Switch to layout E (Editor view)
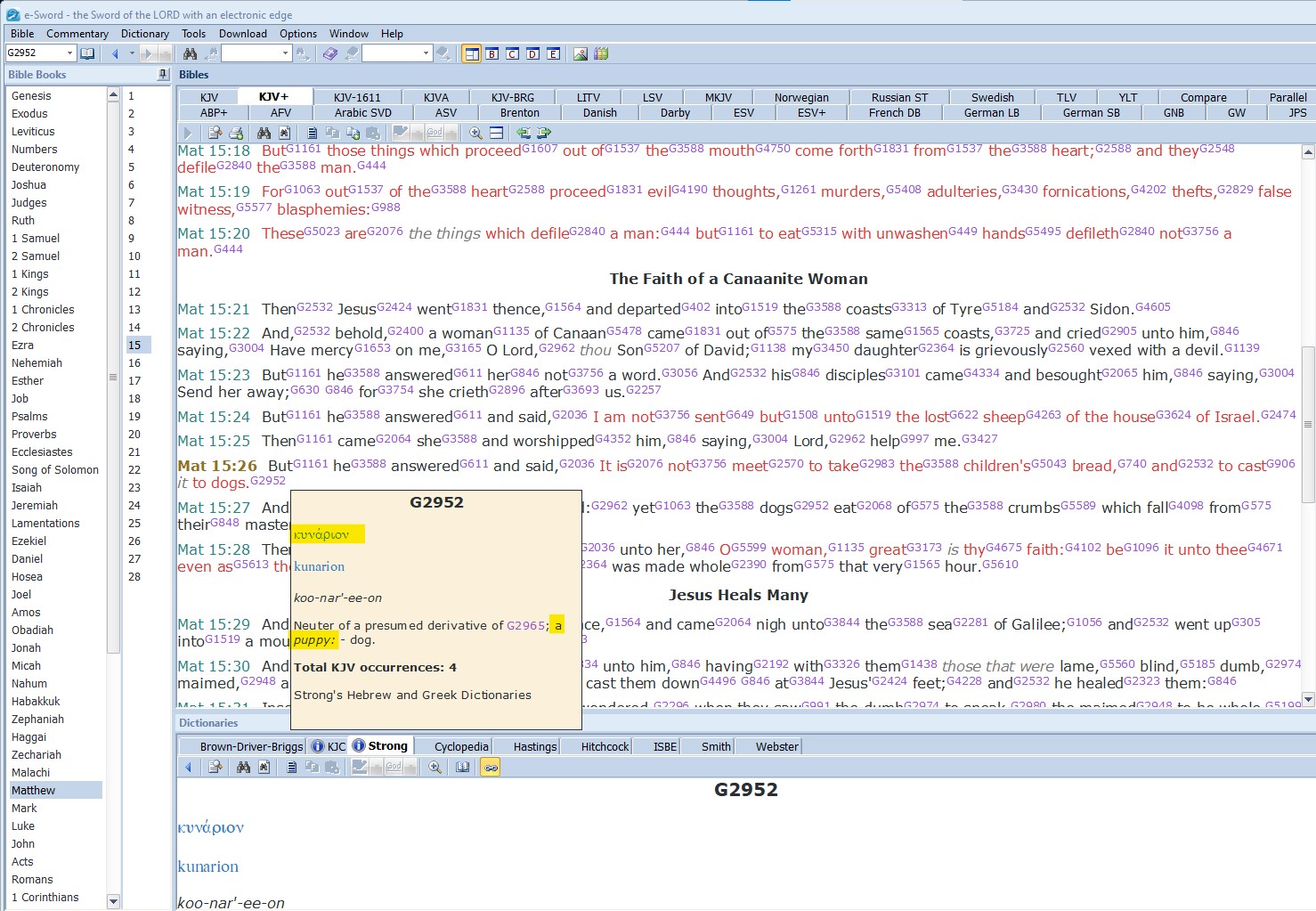This screenshot has width=1316, height=911. [x=553, y=53]
